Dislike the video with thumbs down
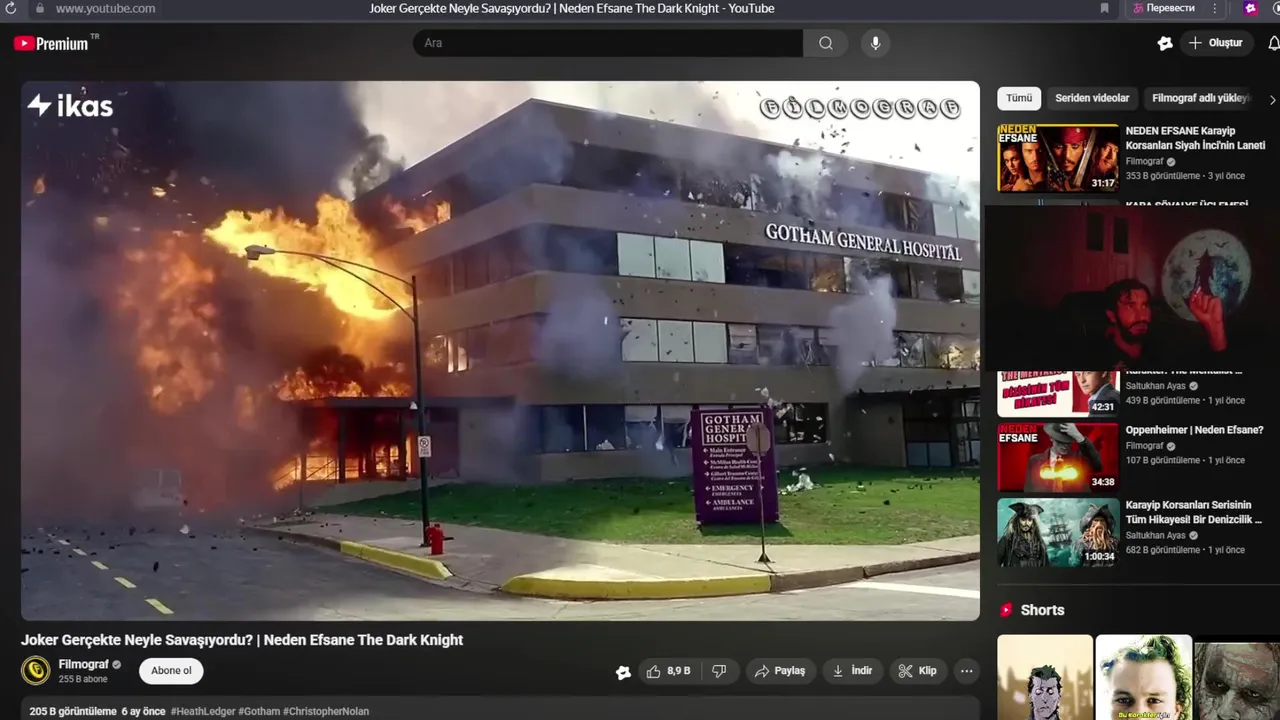This screenshot has width=1280, height=720. [x=719, y=671]
